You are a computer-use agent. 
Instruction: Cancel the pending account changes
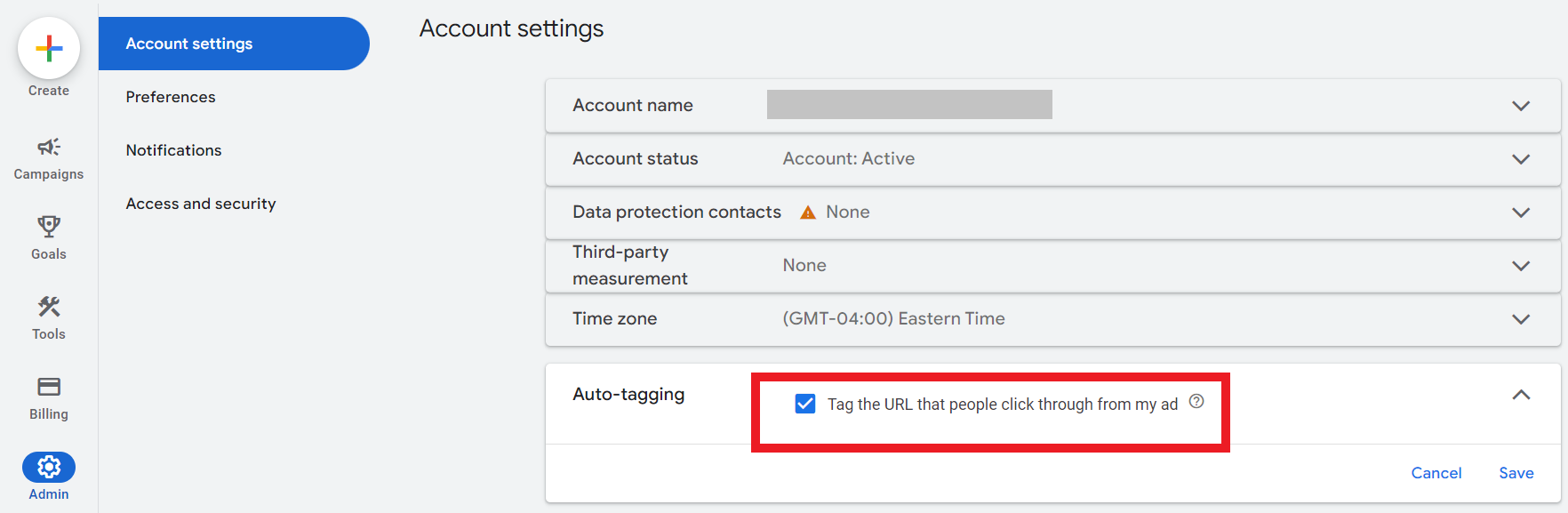click(1436, 473)
